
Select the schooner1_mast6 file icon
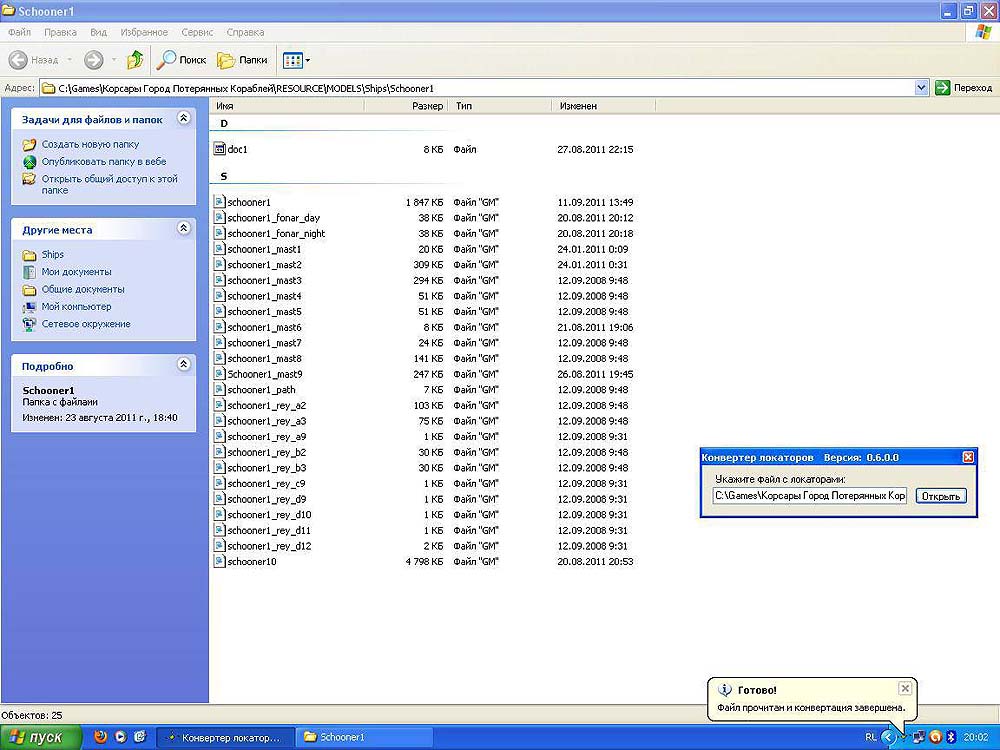(x=219, y=327)
